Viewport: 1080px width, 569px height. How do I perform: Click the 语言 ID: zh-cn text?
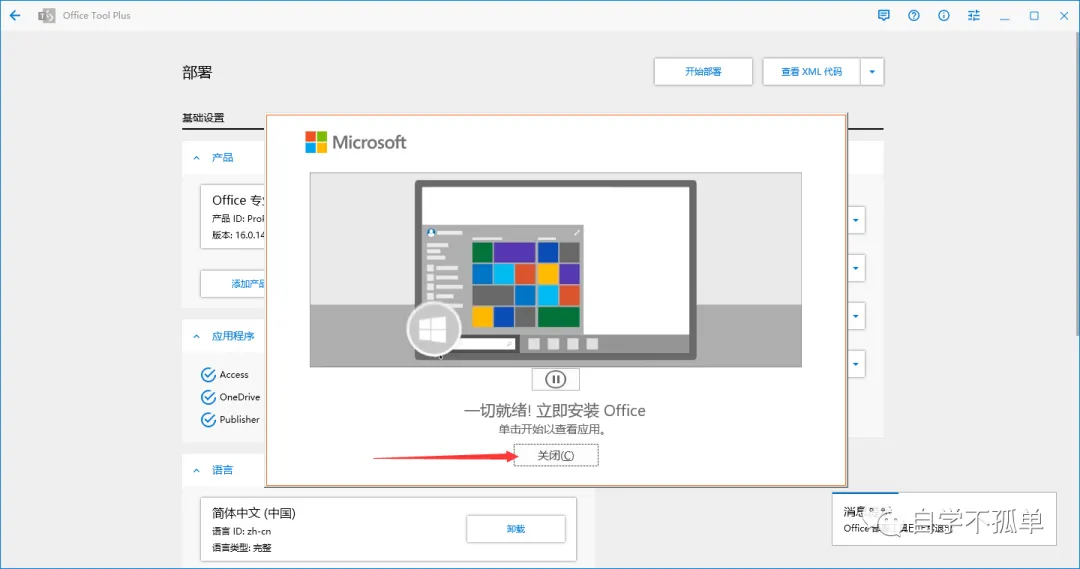[x=241, y=531]
